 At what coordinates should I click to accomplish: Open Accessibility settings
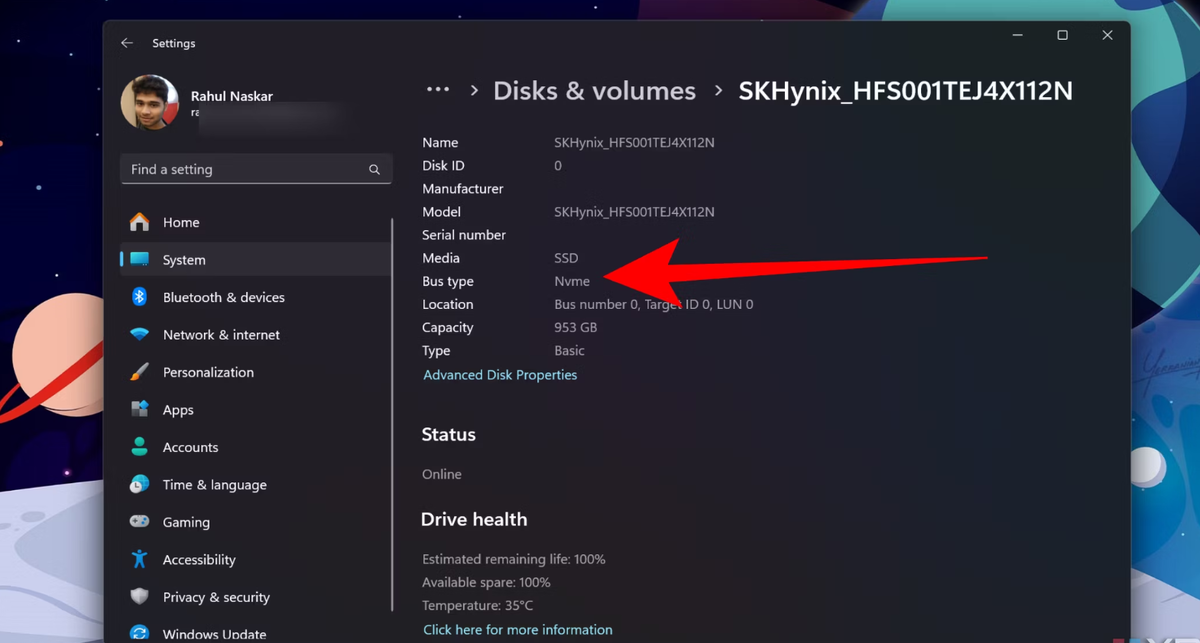click(x=255, y=560)
